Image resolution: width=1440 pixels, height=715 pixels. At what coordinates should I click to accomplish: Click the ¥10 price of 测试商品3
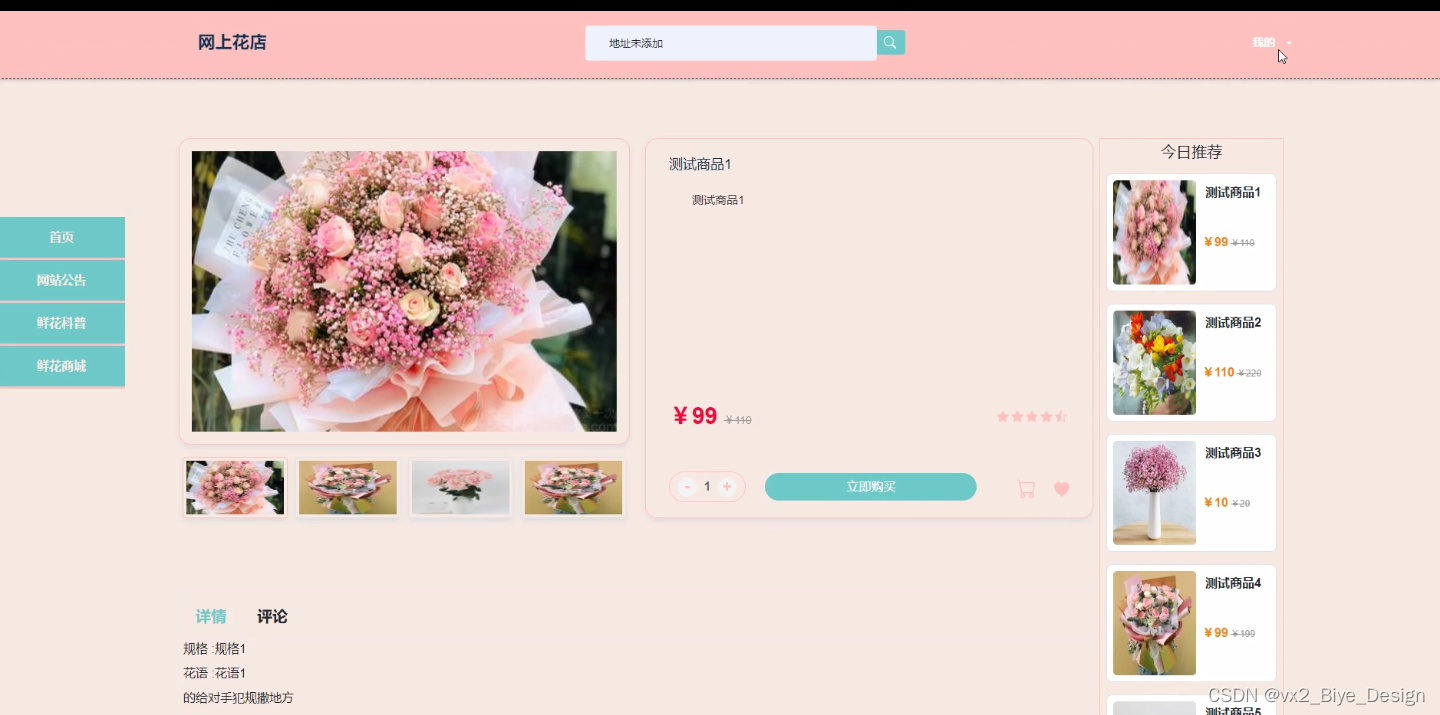(1216, 502)
